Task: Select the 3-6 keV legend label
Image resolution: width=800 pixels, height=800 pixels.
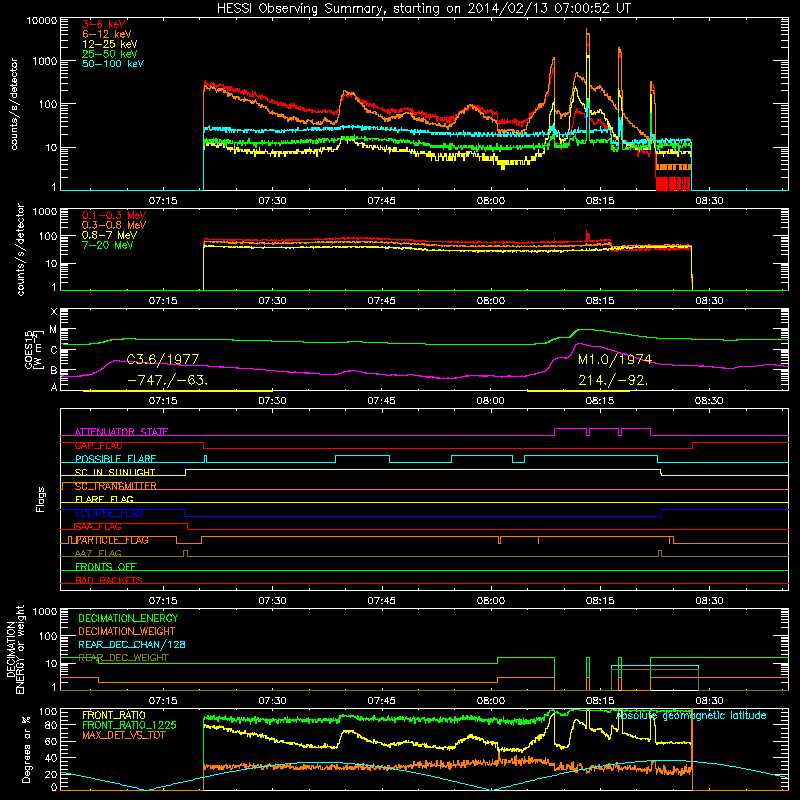Action: click(x=103, y=24)
